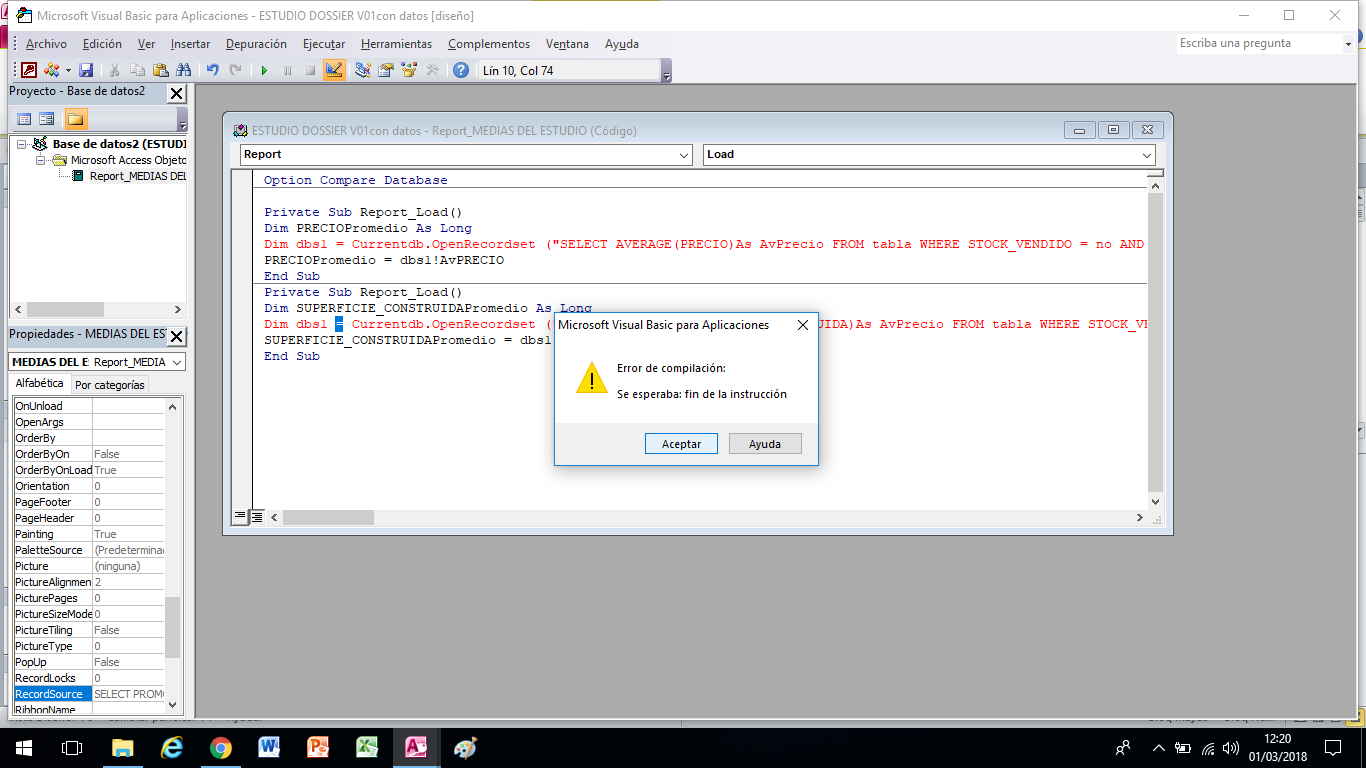1366x768 pixels.
Task: Click the View Object icon in Project panel
Action: (x=46, y=119)
